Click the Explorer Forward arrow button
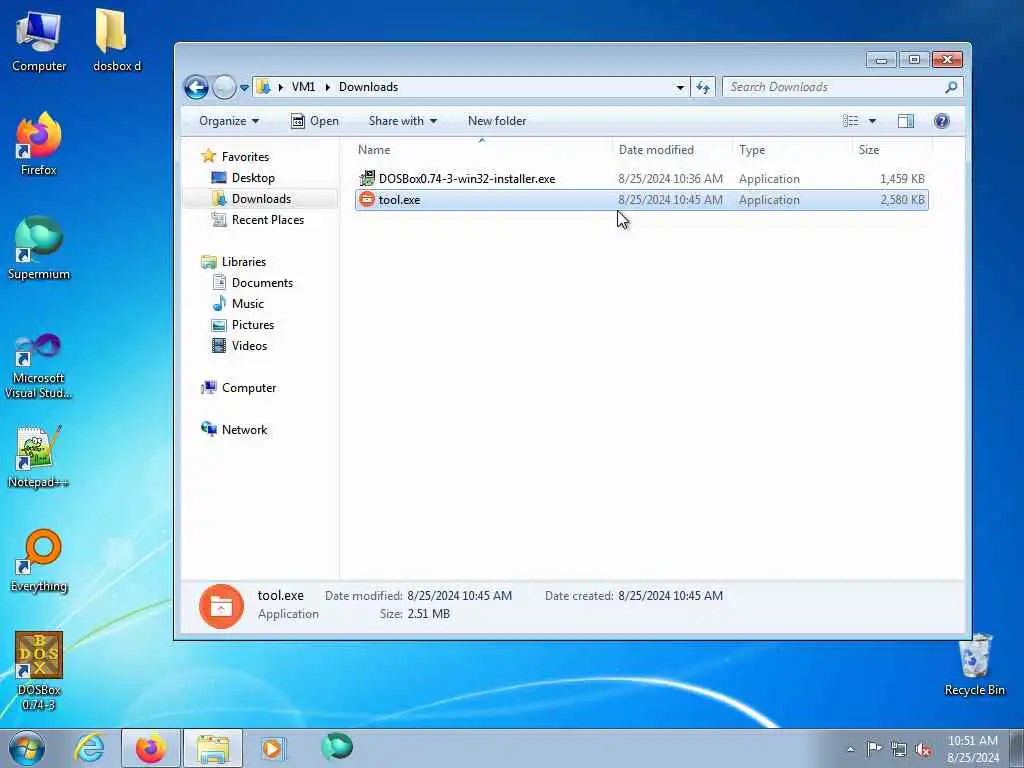Screen dimensions: 1024x768 224,87
